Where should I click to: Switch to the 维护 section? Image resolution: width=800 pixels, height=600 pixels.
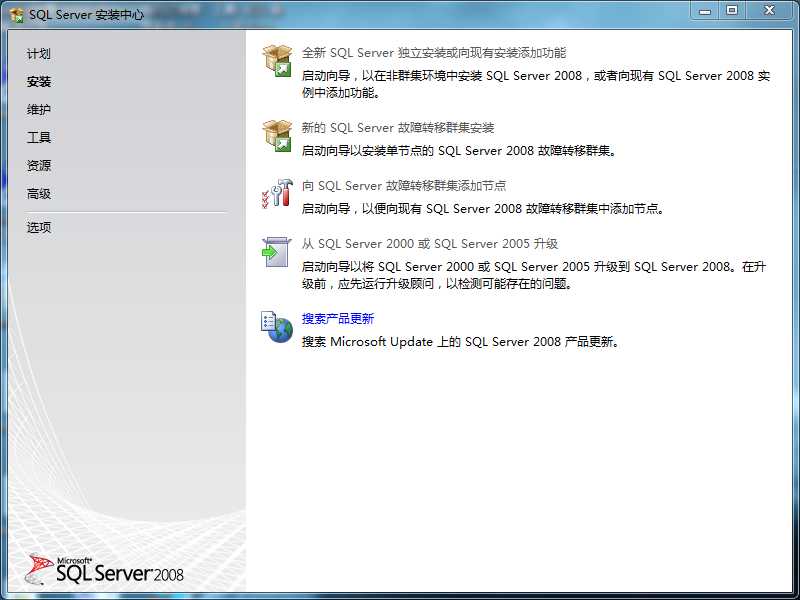pos(39,110)
